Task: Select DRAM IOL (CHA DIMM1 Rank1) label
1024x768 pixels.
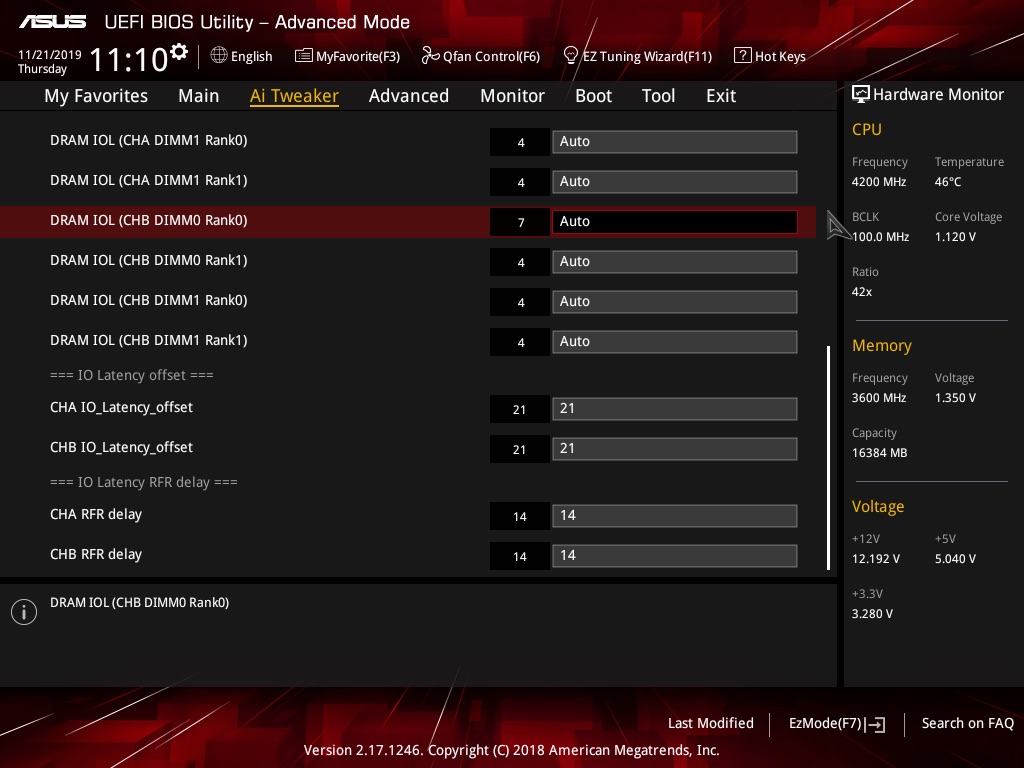Action: (149, 180)
